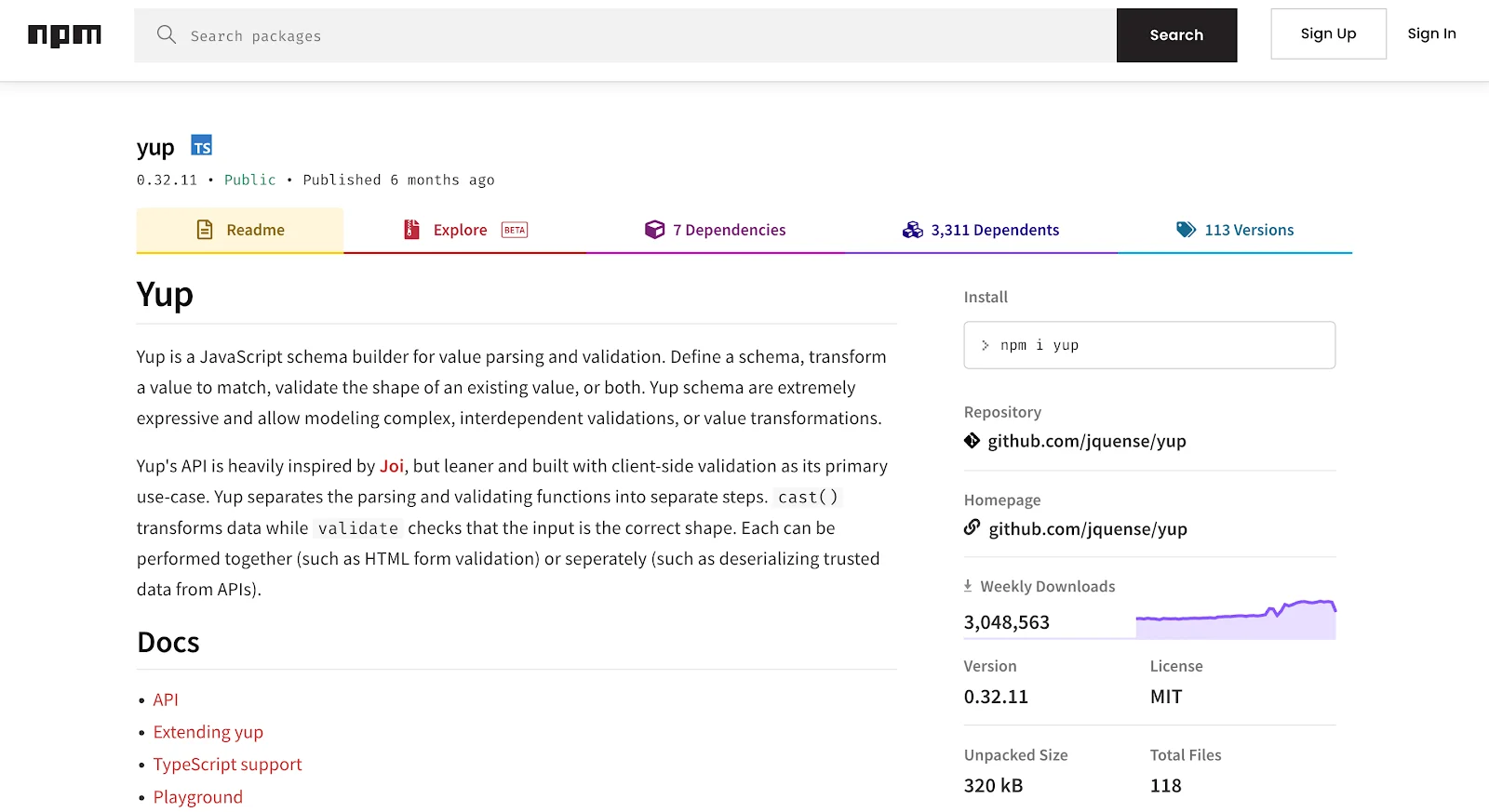Open the homepage github.com/jquense/yup link
Screen dimensions: 1489x812
(1088, 528)
